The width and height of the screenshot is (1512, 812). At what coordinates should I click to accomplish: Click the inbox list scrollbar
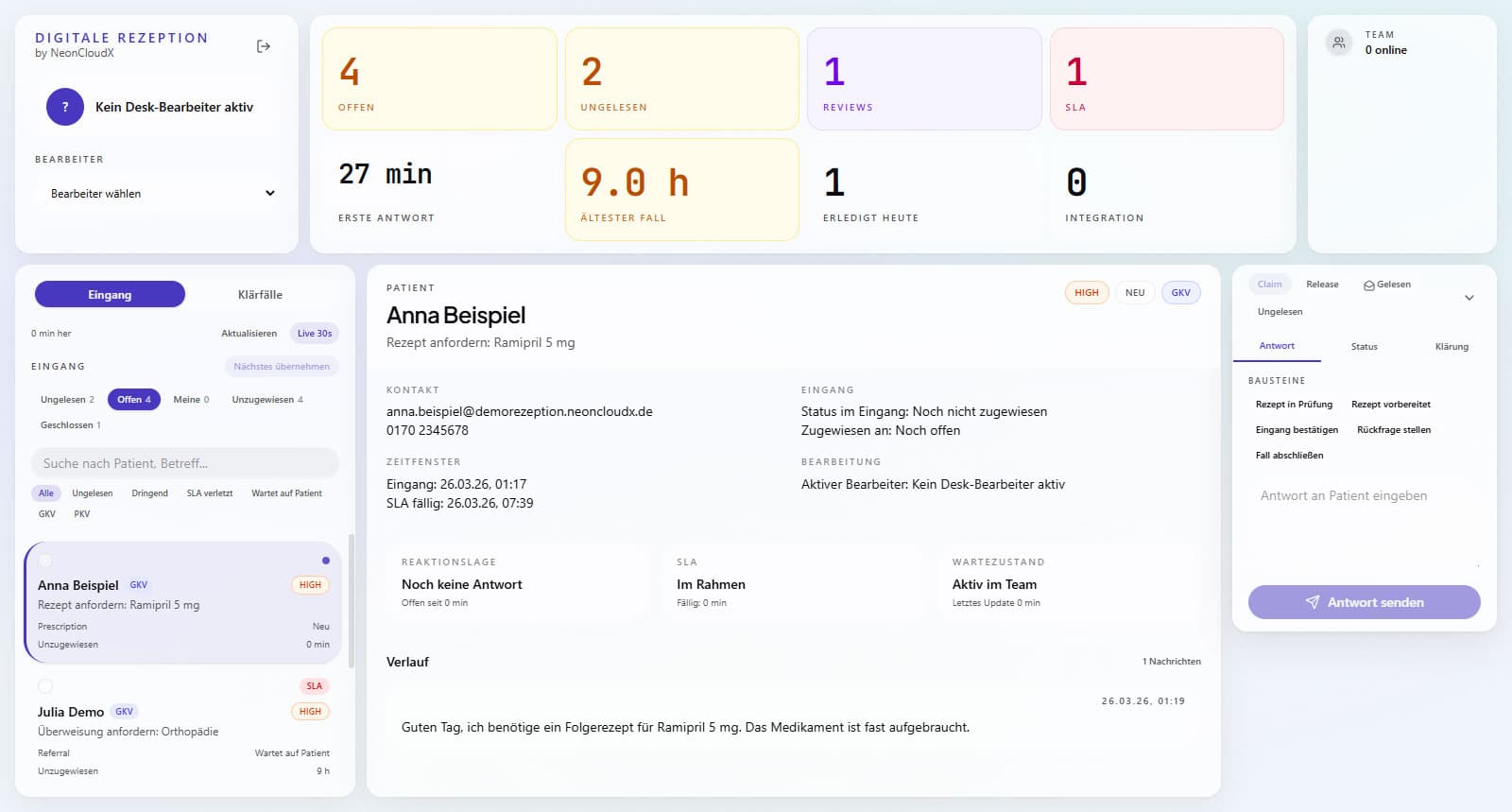(352, 600)
